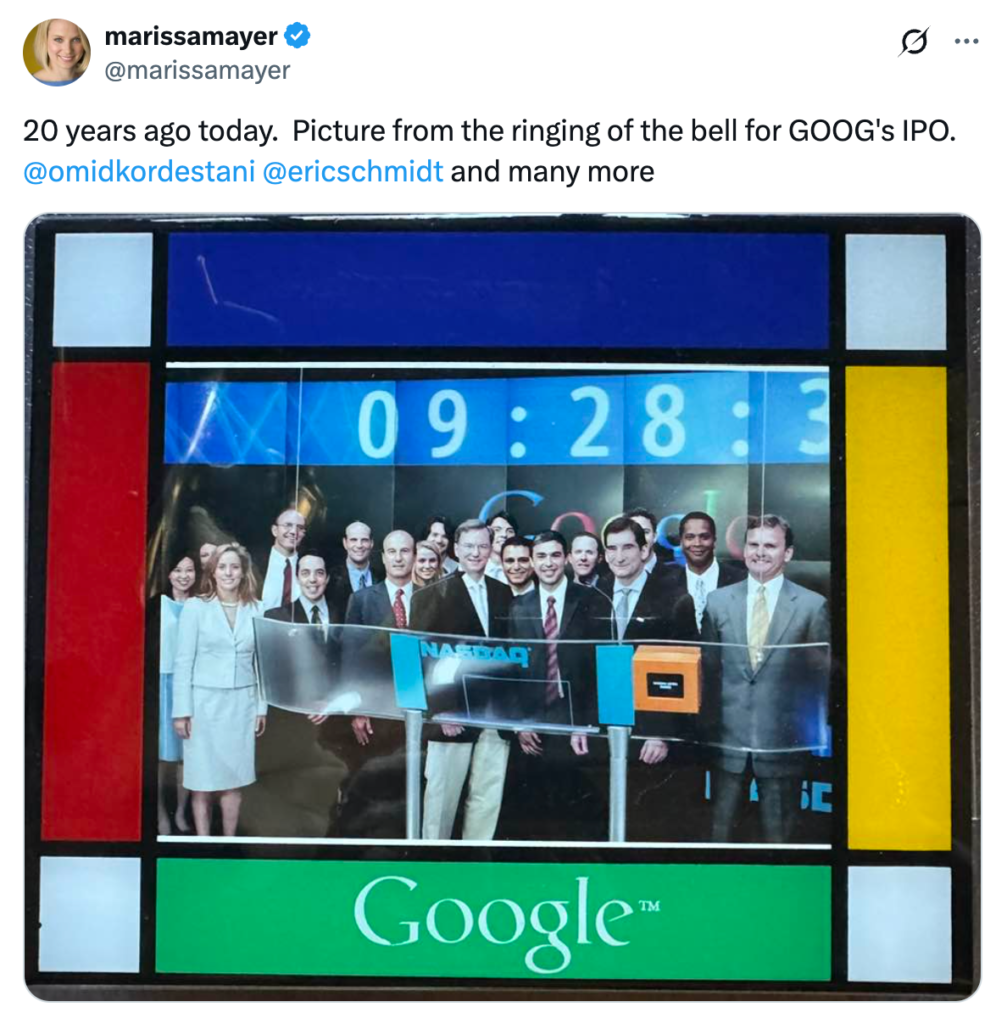Screen dimensions: 1007x1024
Task: Click the @ericschmidt mention link
Action: point(353,172)
